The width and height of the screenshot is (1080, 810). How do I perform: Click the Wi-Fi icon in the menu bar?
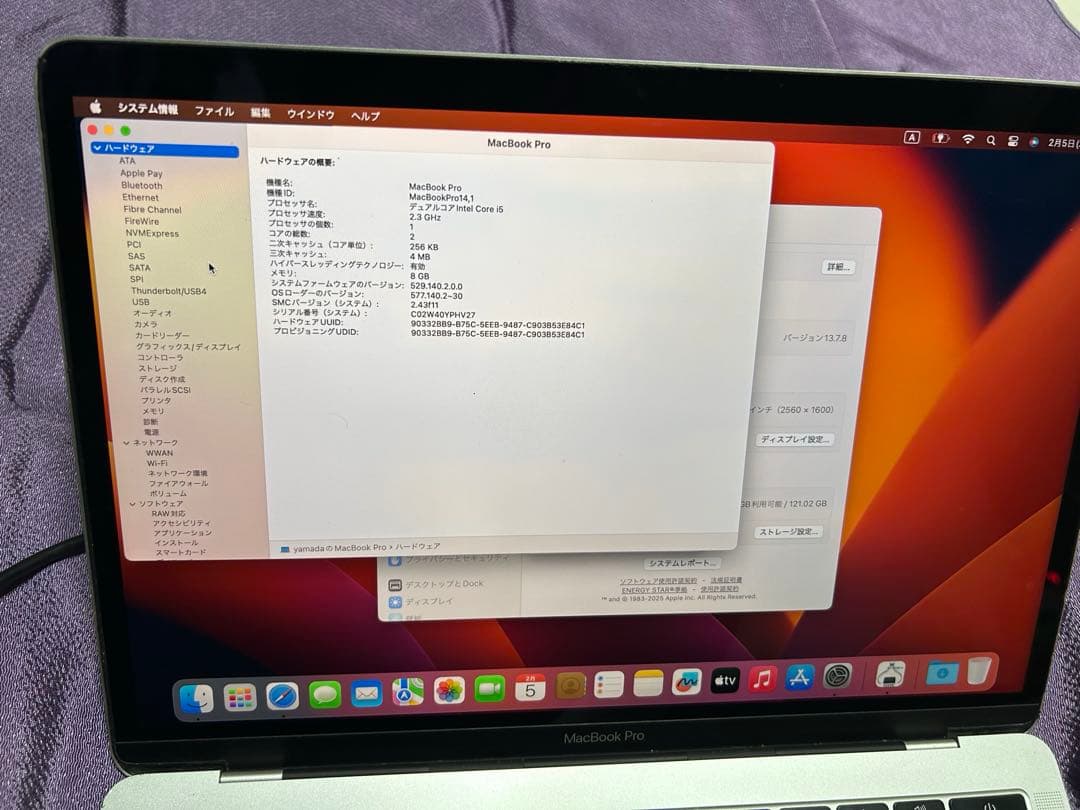coord(967,140)
